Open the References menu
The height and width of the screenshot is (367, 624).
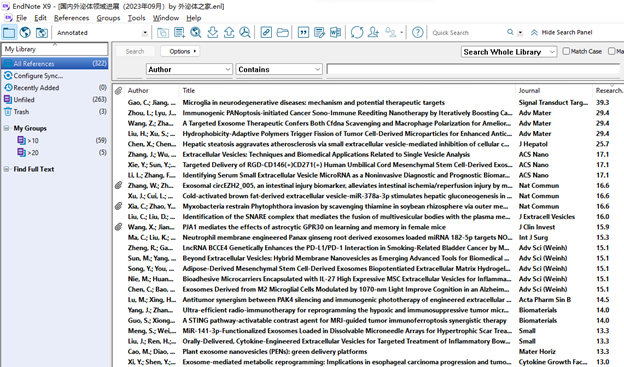(x=72, y=18)
